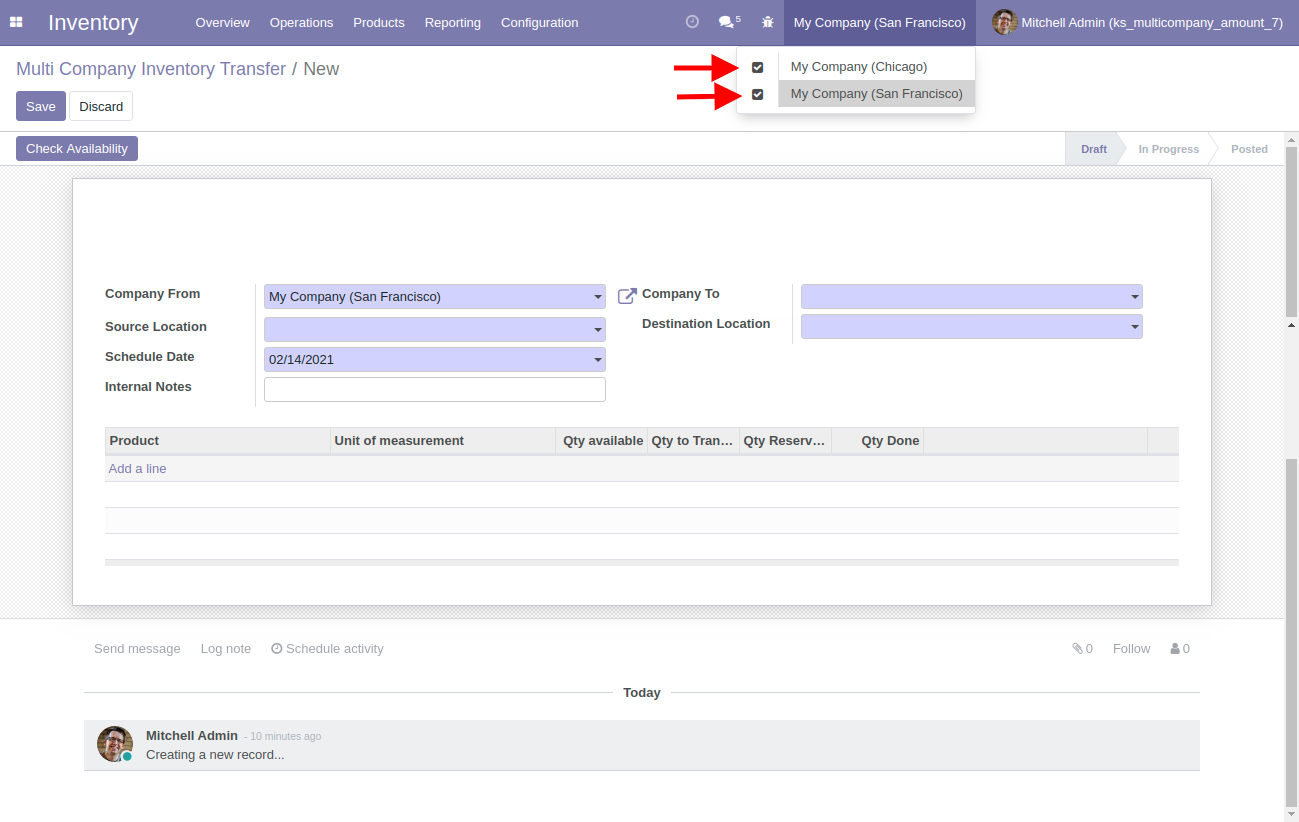Click the external link icon beside Company From
This screenshot has width=1299, height=822.
627,296
